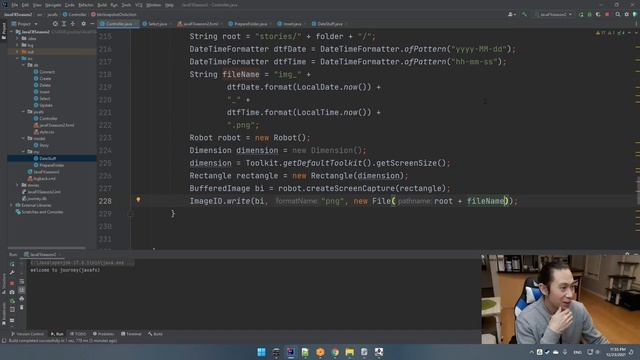Open IDE settings gear in top toolbar

pos(627,15)
